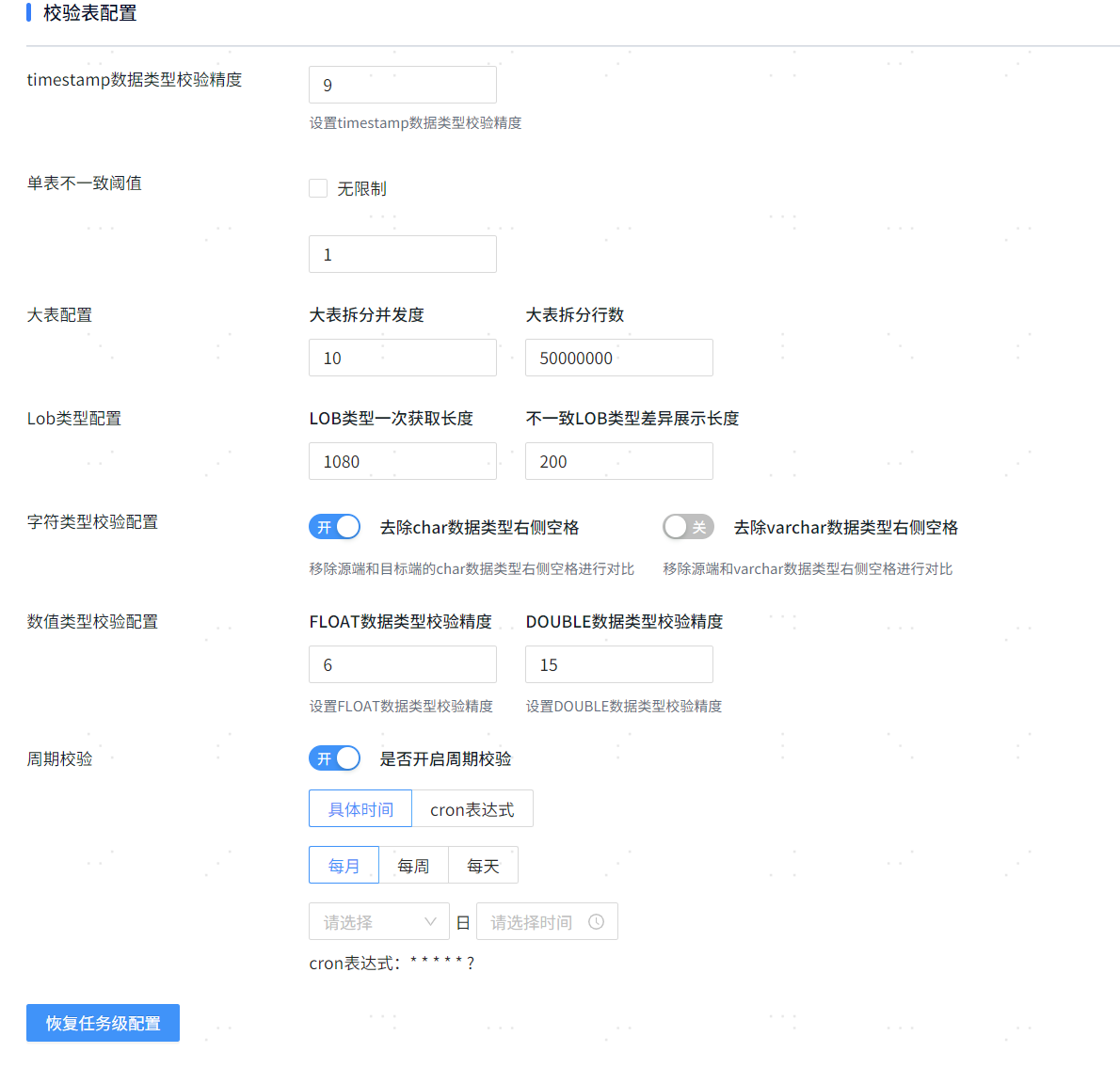Check the 无限制 checkbox
Screen dimensions: 1120x1068
(317, 187)
